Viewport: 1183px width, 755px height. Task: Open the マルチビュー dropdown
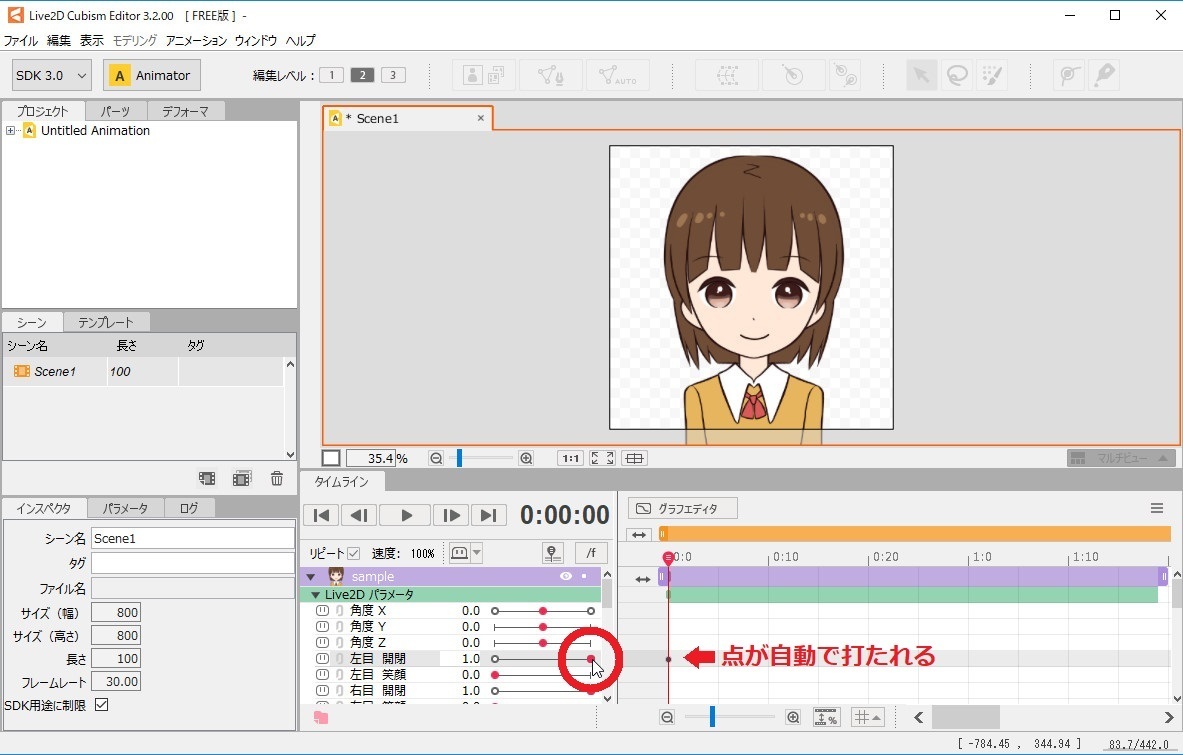[1121, 458]
